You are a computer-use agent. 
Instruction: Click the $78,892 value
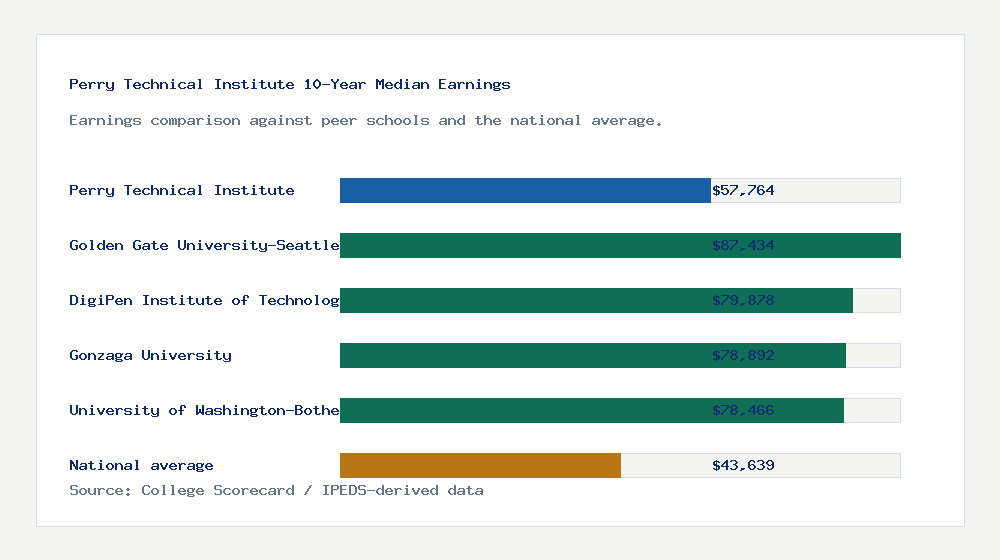click(743, 355)
